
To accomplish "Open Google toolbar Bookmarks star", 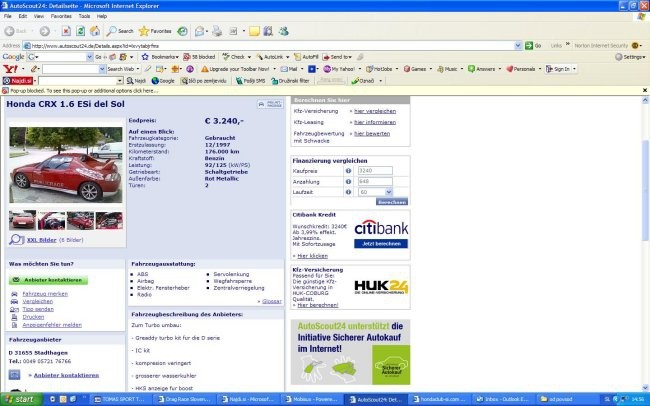I will [160, 57].
